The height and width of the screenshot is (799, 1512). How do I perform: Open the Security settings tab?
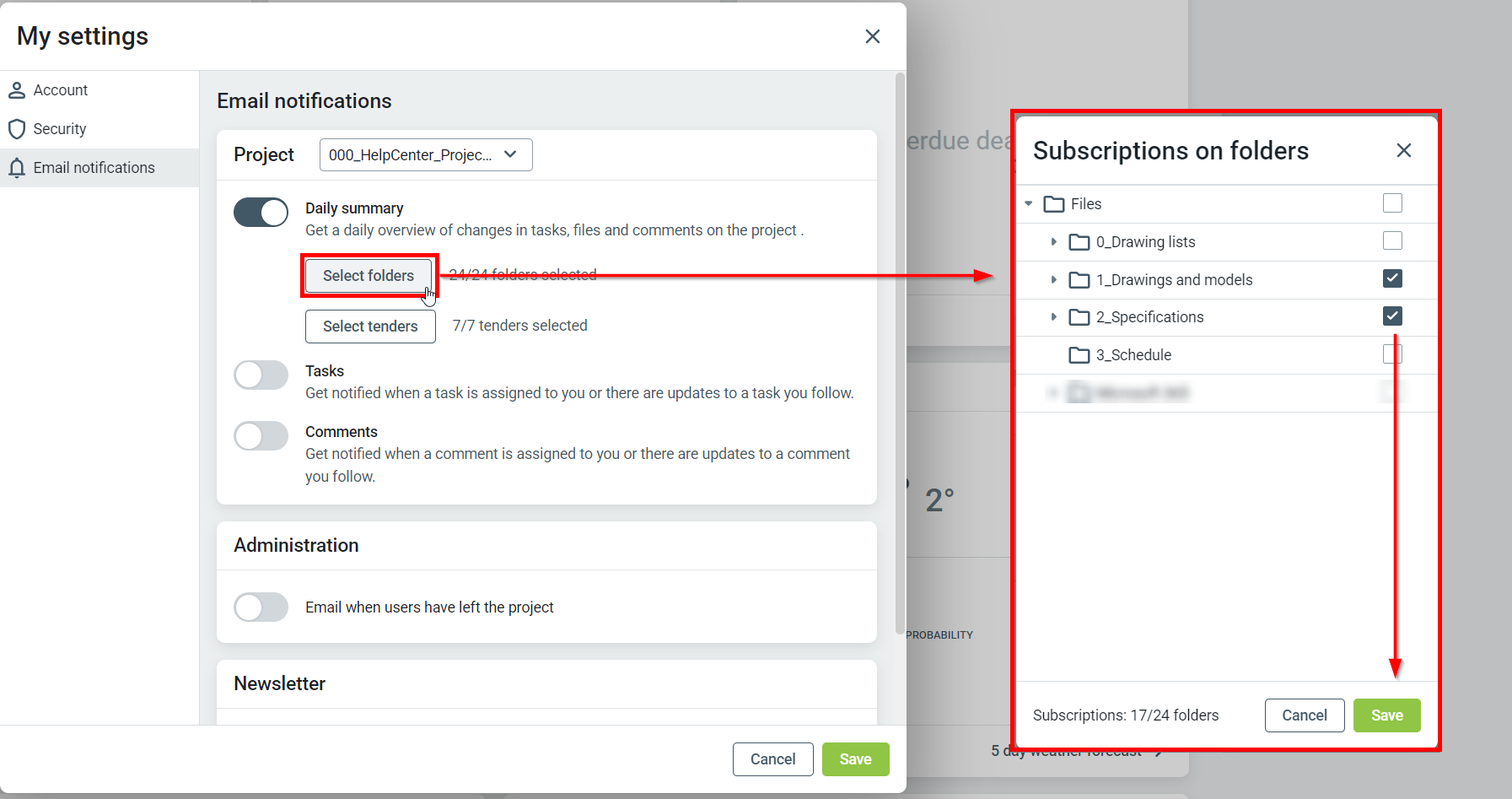click(x=59, y=129)
